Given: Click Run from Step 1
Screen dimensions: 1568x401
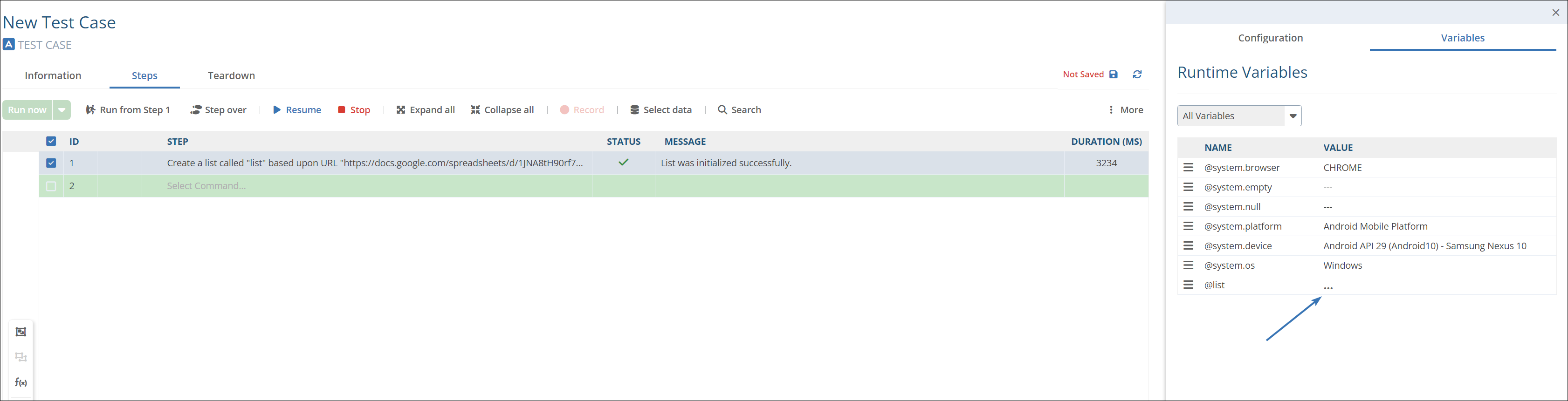Looking at the screenshot, I should pyautogui.click(x=128, y=109).
